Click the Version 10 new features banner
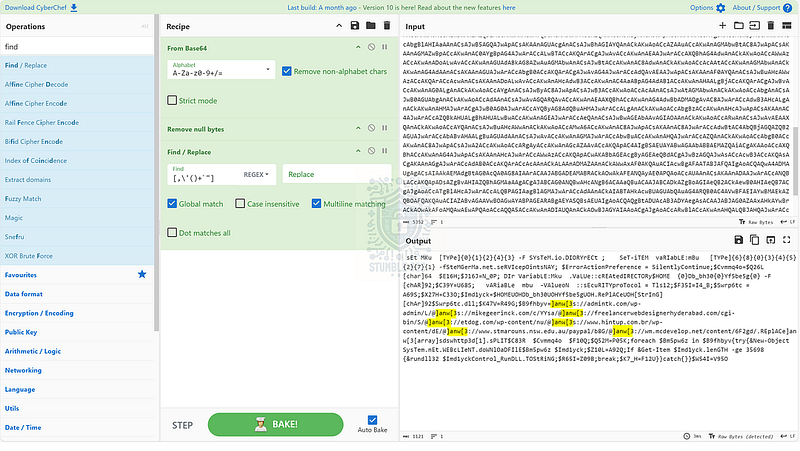This screenshot has height=451, width=800. [401, 8]
